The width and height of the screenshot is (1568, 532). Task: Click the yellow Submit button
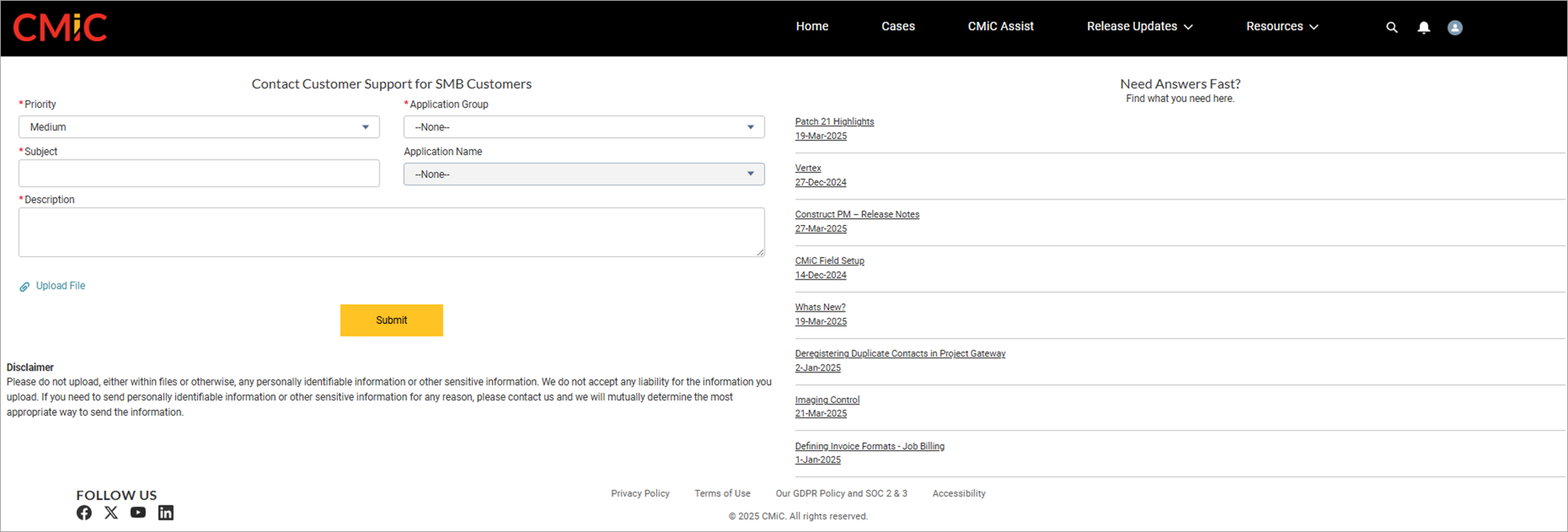click(392, 320)
